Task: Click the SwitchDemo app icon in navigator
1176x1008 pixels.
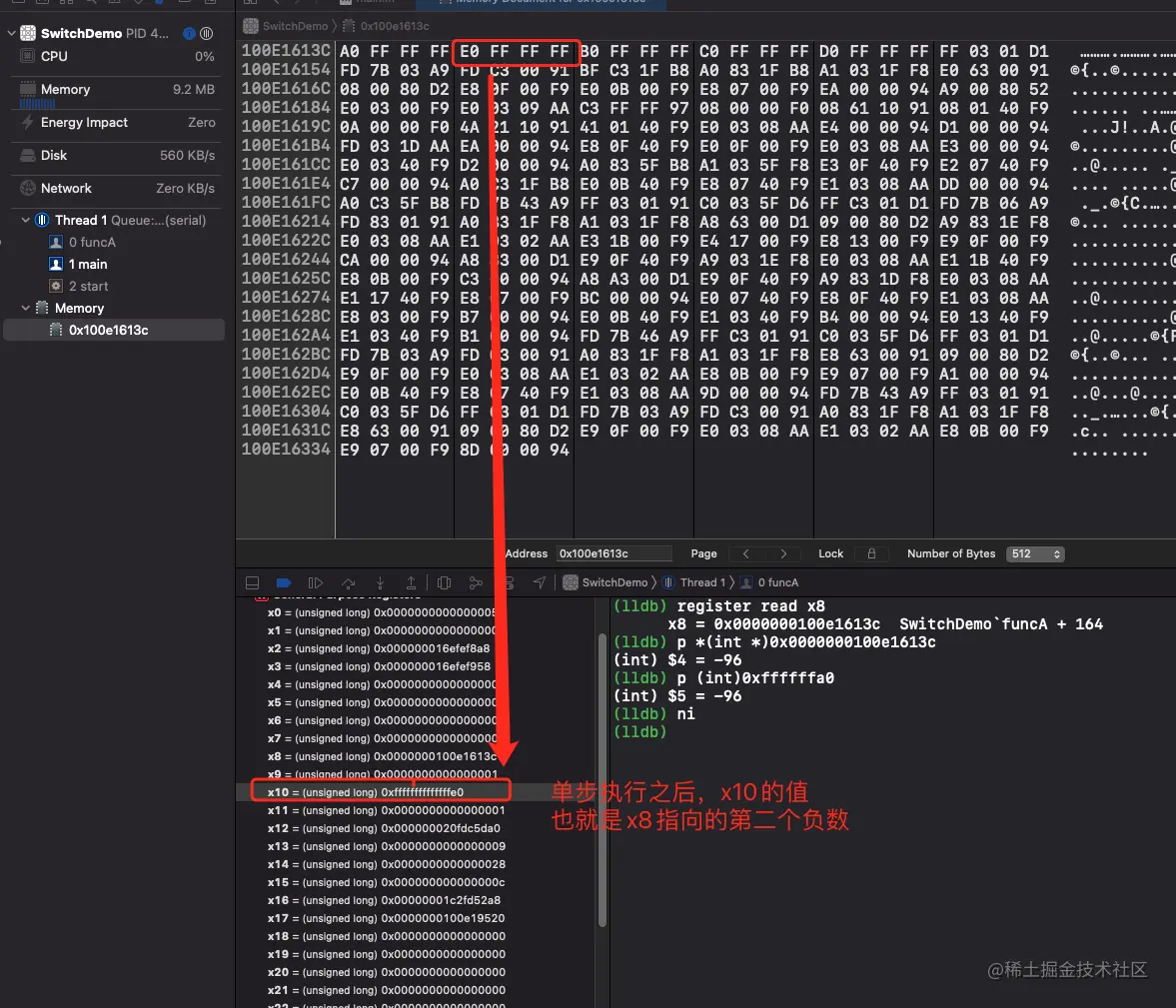Action: coord(28,33)
